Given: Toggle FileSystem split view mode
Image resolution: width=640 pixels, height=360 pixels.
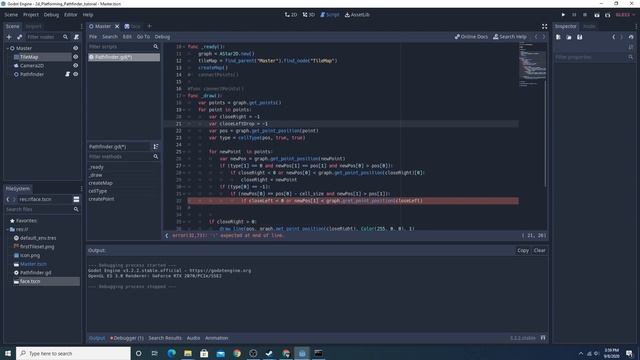Looking at the screenshot, I should click(x=76, y=199).
